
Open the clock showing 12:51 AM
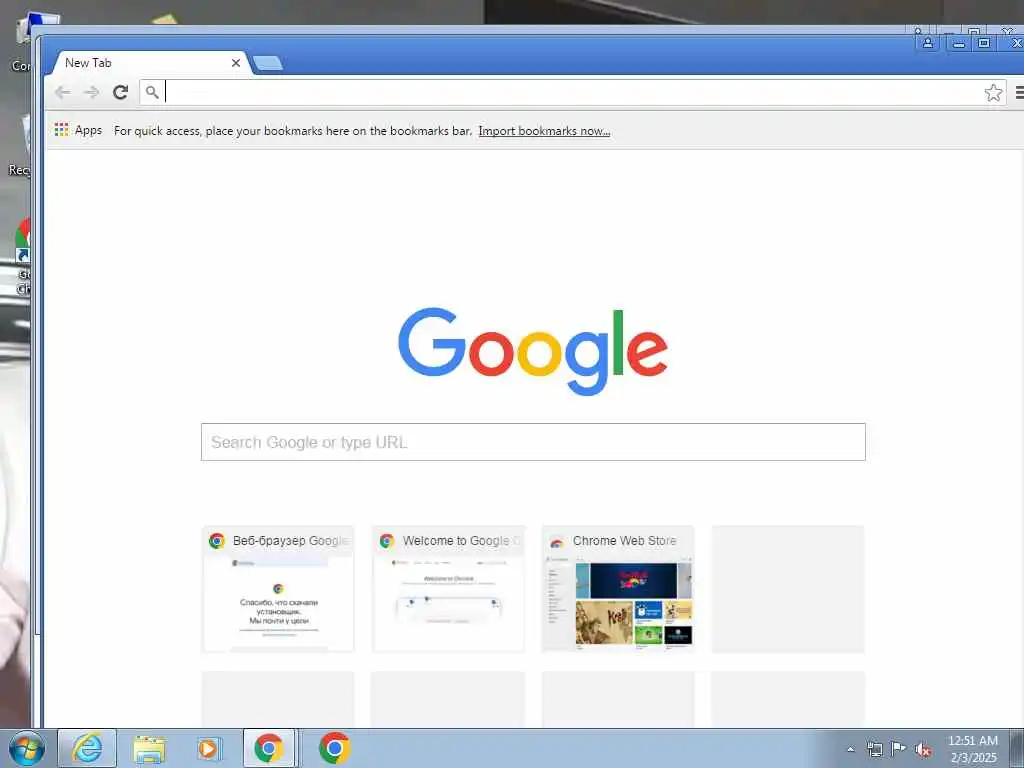pyautogui.click(x=973, y=748)
